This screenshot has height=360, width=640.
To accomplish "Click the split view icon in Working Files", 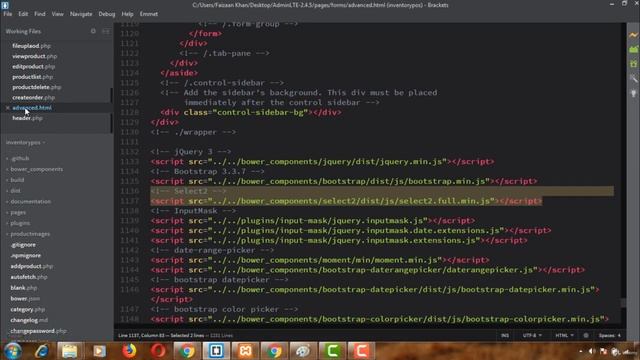I will click(x=106, y=31).
